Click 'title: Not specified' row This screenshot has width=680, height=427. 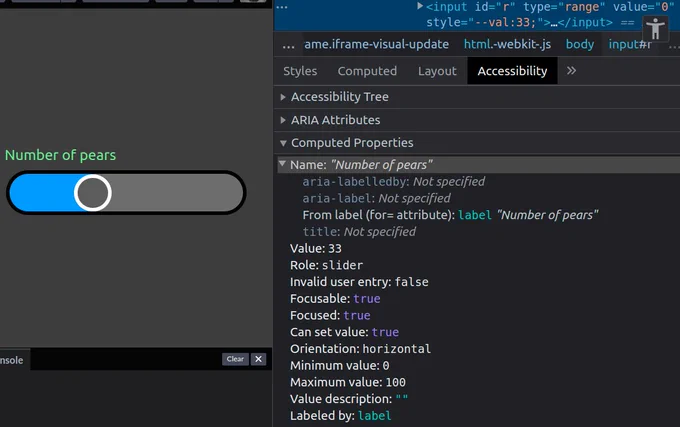[359, 232]
